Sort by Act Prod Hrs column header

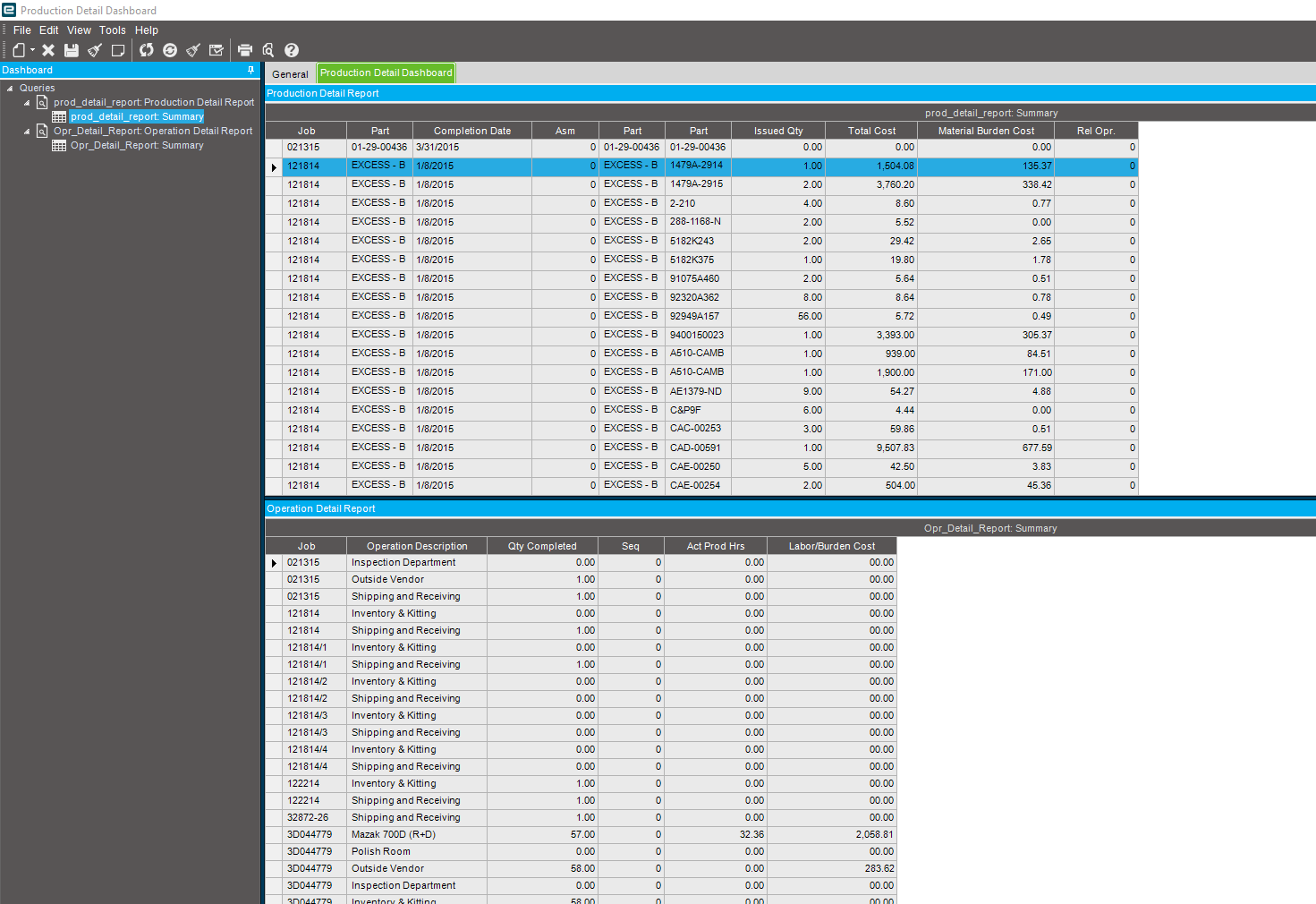716,546
